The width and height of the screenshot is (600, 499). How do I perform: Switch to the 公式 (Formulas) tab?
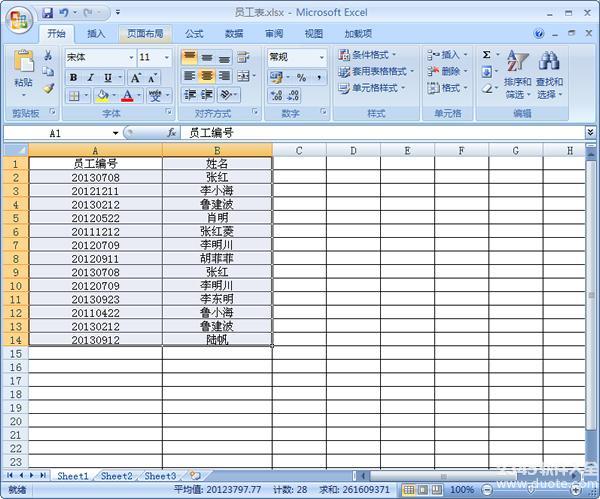194,33
